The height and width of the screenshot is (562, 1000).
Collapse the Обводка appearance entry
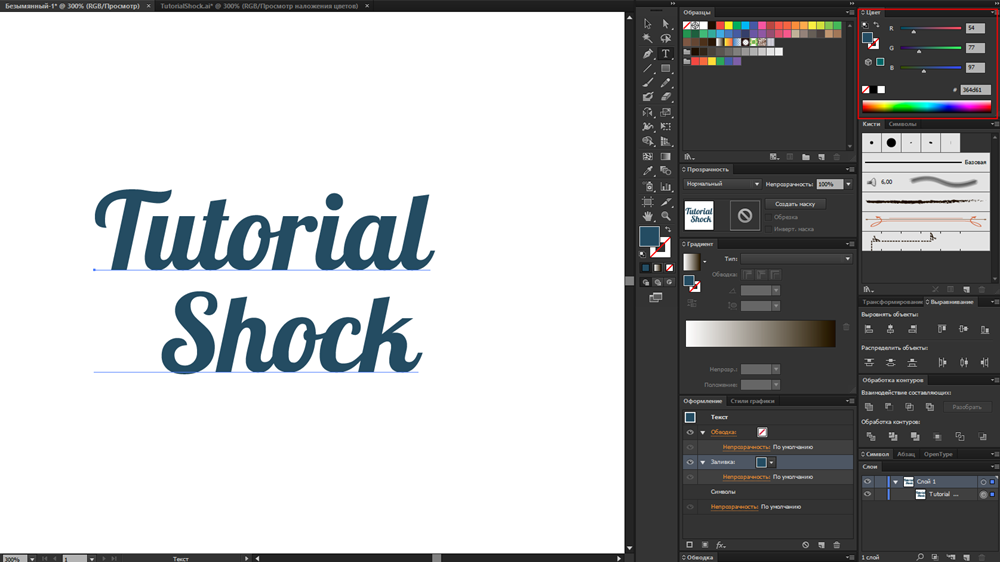point(703,433)
